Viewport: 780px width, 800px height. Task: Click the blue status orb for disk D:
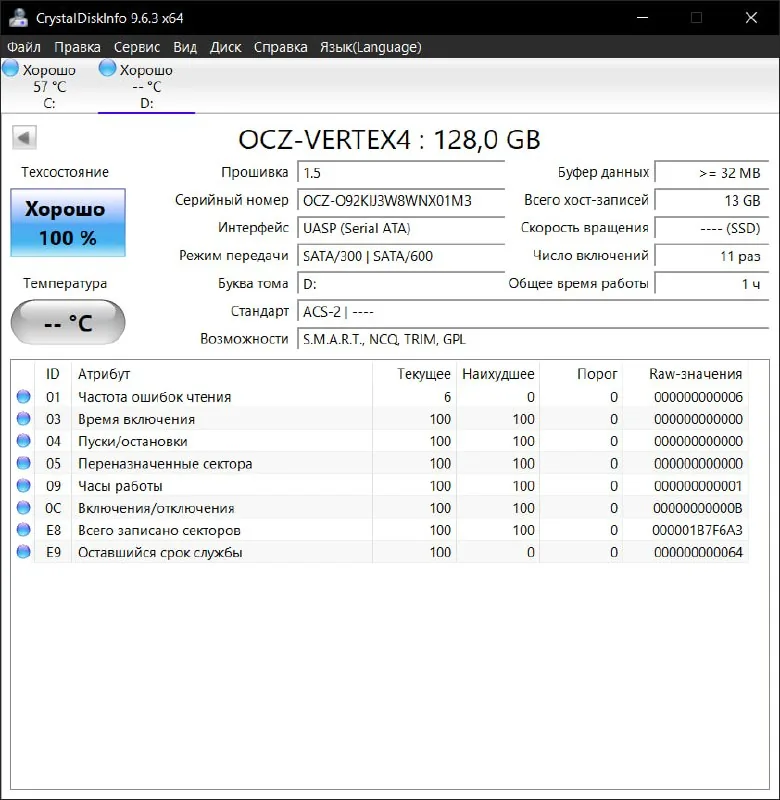[107, 68]
